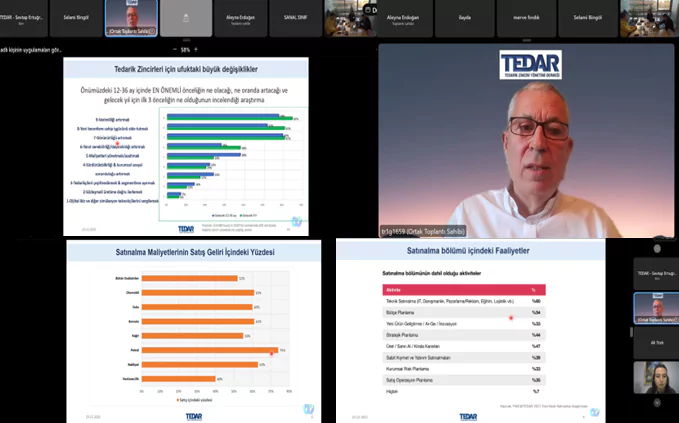Open the Ortak Toplantı Sahibi video tile
Screen dimensions: 679x423
(131, 18)
